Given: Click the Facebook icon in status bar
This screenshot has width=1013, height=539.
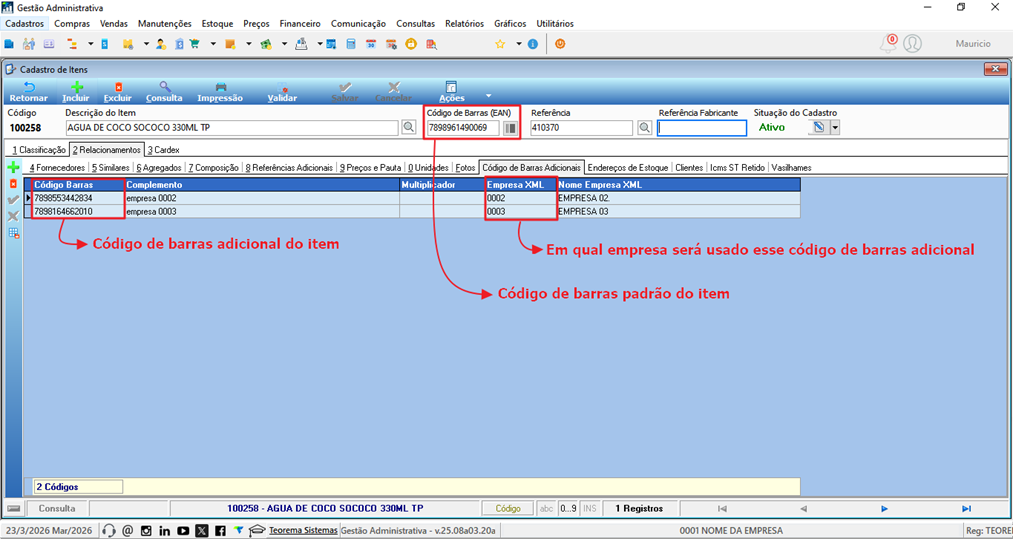Looking at the screenshot, I should pyautogui.click(x=220, y=531).
